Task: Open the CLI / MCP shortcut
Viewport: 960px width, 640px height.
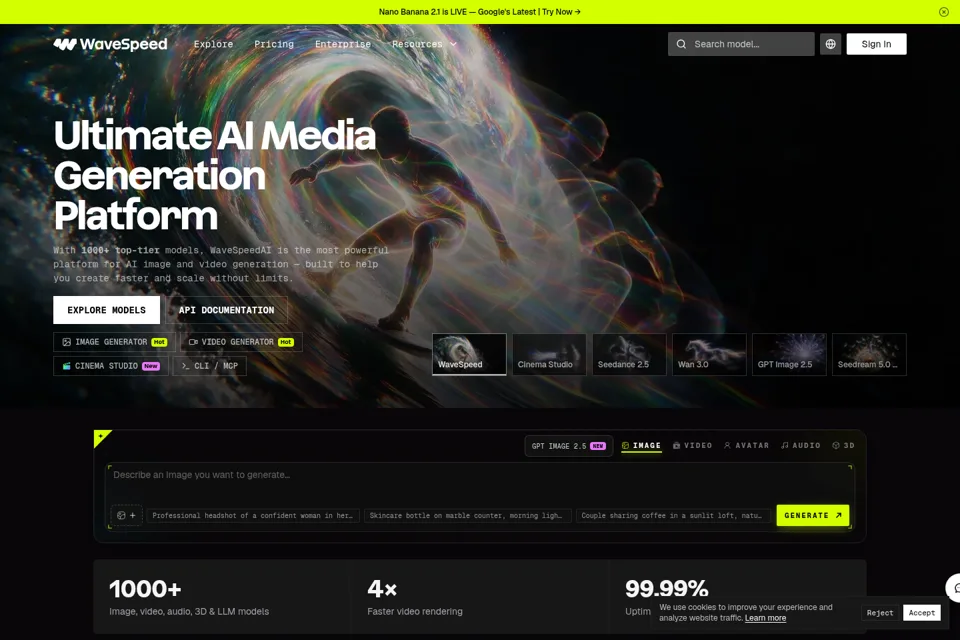Action: 210,366
